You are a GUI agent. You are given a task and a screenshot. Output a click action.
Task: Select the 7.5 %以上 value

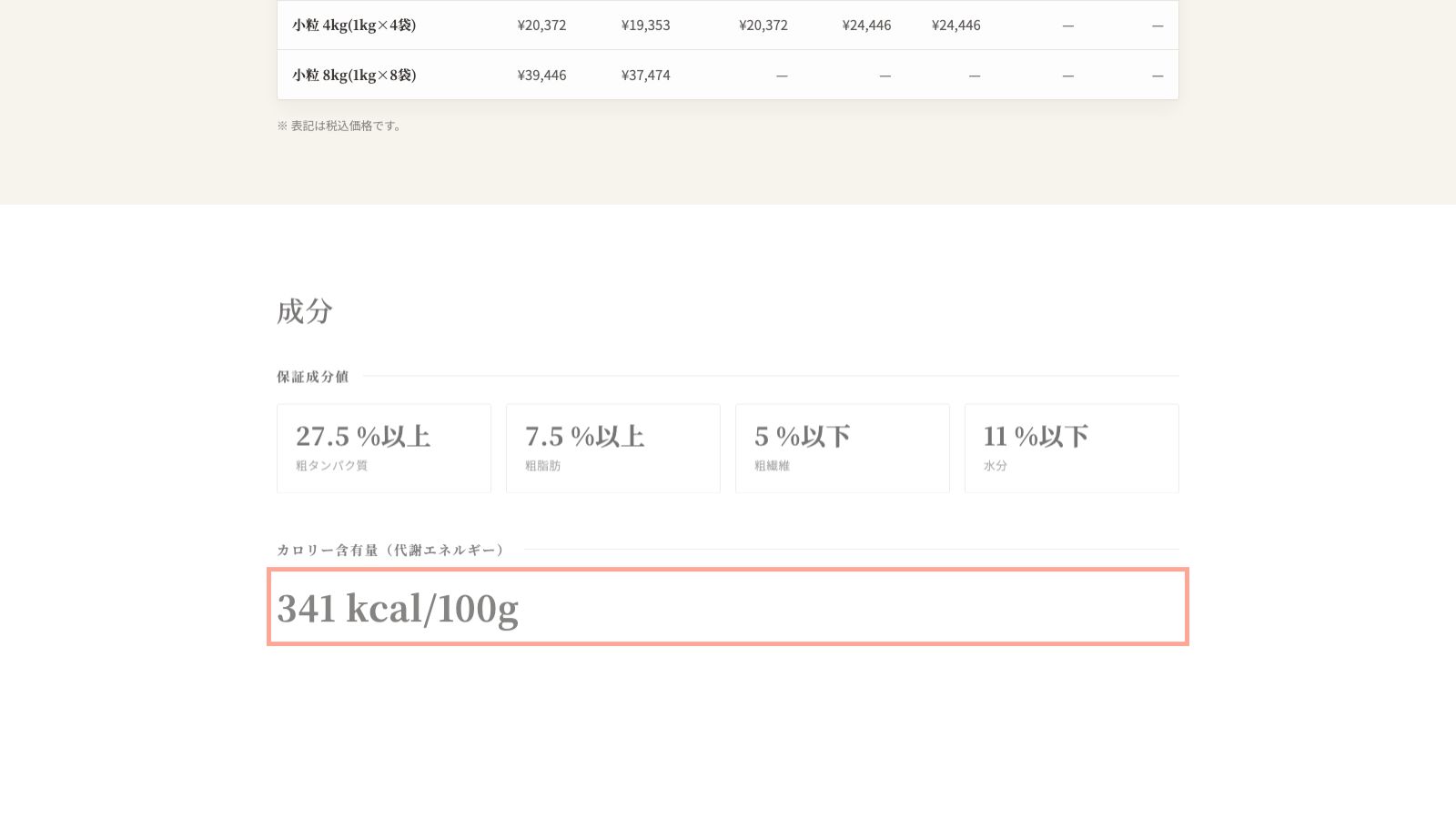pos(584,437)
